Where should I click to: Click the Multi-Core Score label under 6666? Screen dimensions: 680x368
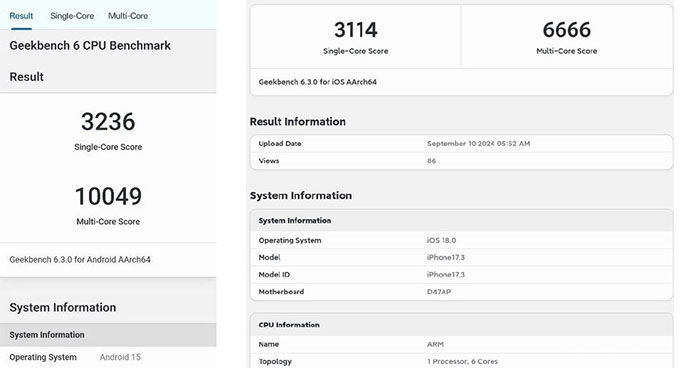click(566, 51)
